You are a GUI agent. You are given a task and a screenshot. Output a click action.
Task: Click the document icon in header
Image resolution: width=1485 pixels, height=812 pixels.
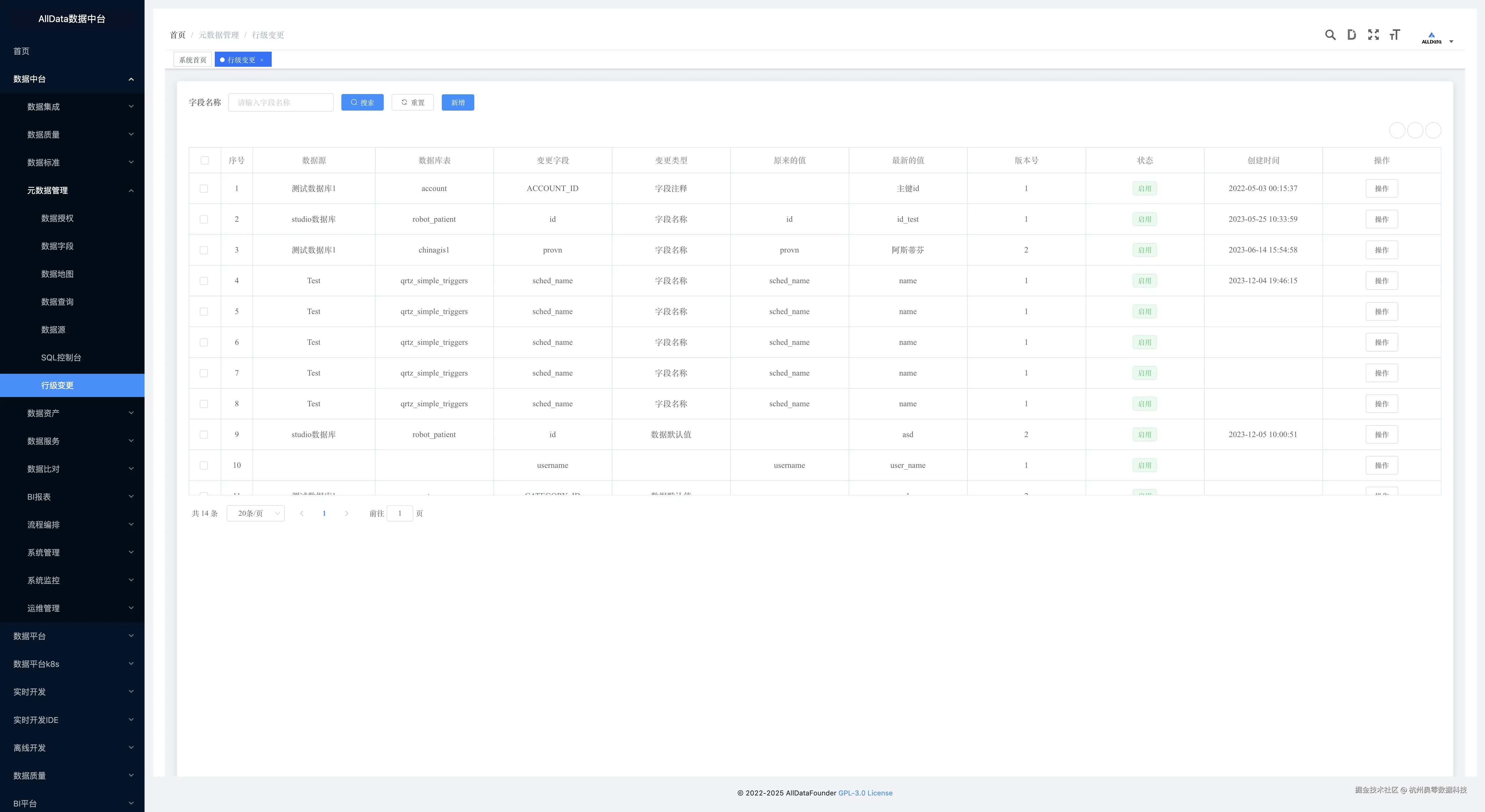[1351, 35]
